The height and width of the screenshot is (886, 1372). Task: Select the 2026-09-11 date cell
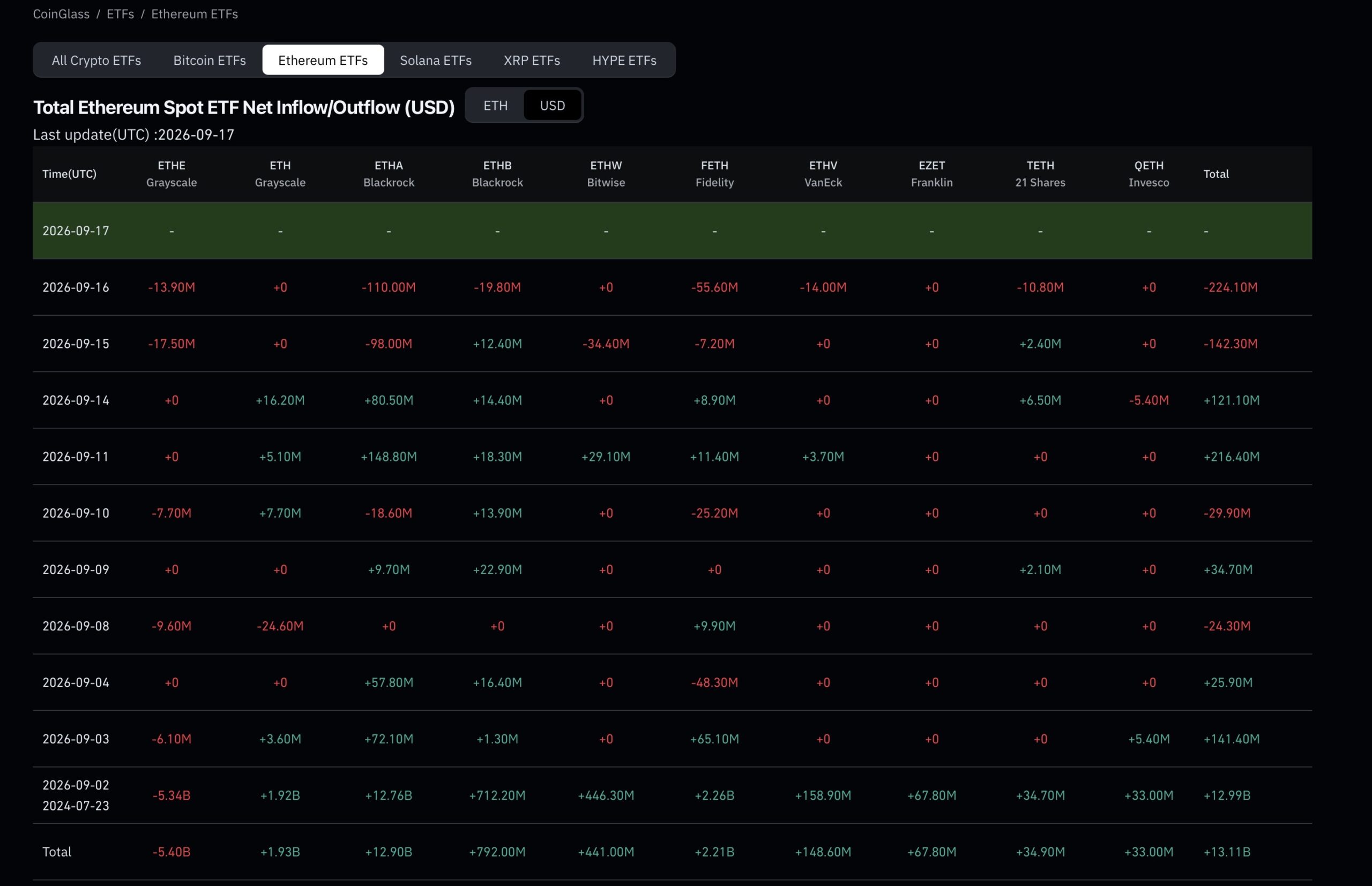pyautogui.click(x=76, y=456)
